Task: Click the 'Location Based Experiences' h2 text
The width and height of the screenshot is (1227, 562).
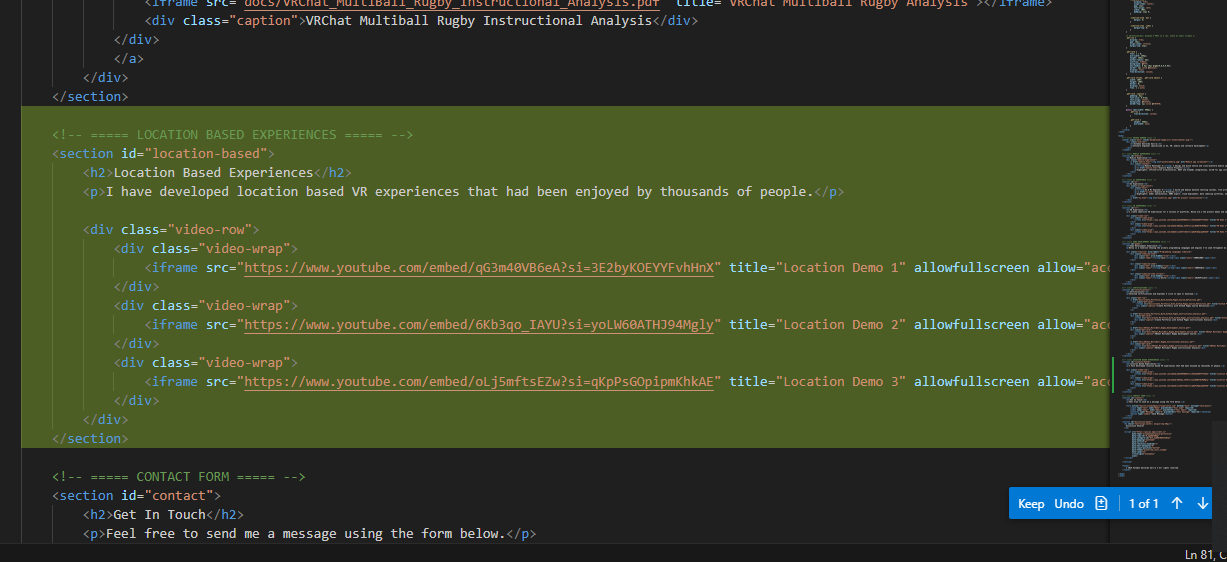Action: click(213, 173)
